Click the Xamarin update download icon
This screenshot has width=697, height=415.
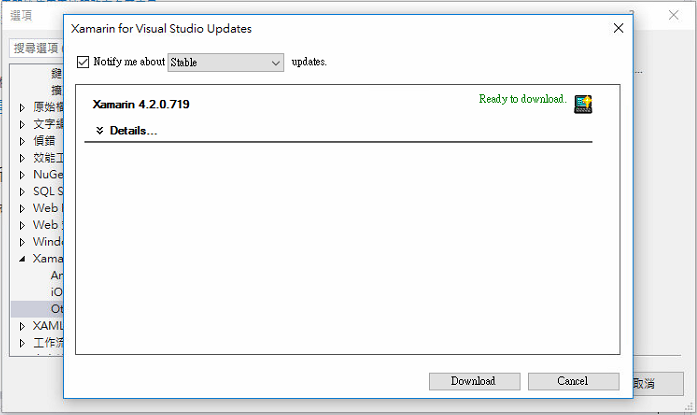click(x=583, y=104)
